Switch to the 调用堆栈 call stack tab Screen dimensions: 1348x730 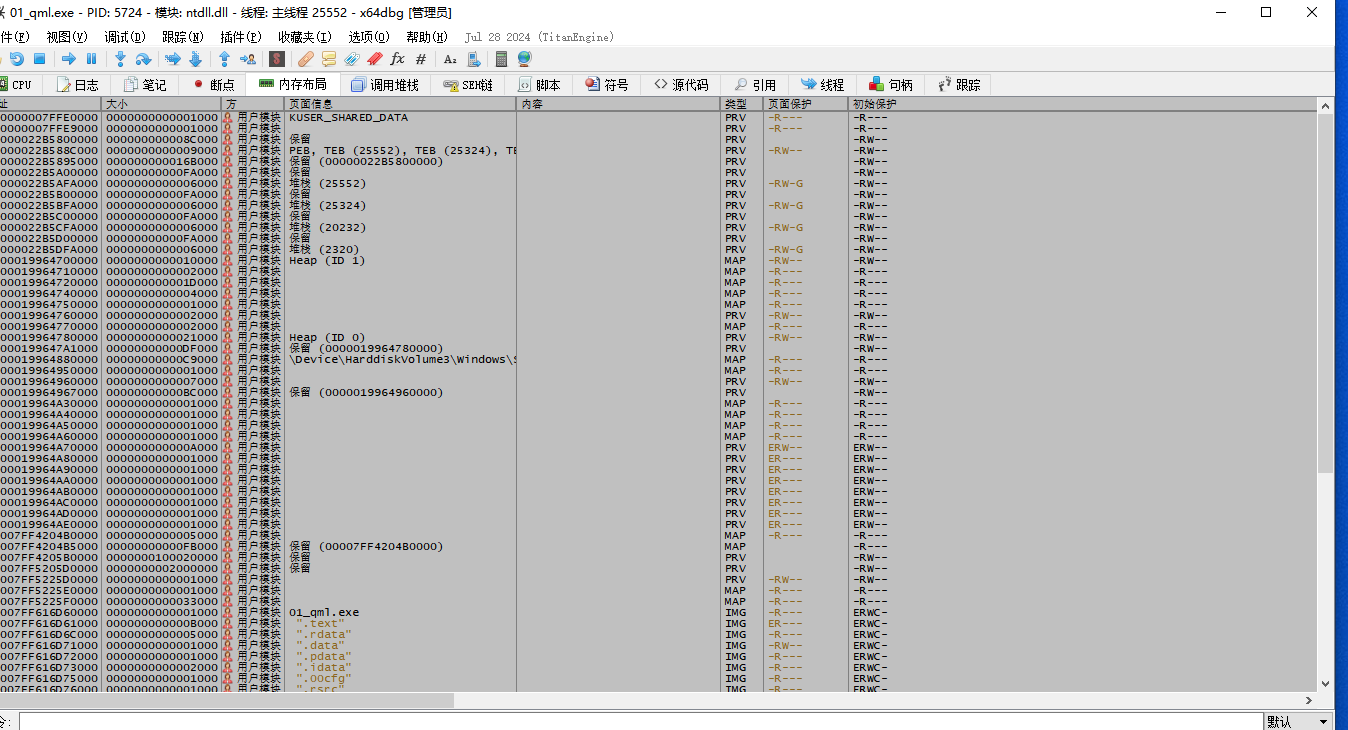tap(385, 85)
